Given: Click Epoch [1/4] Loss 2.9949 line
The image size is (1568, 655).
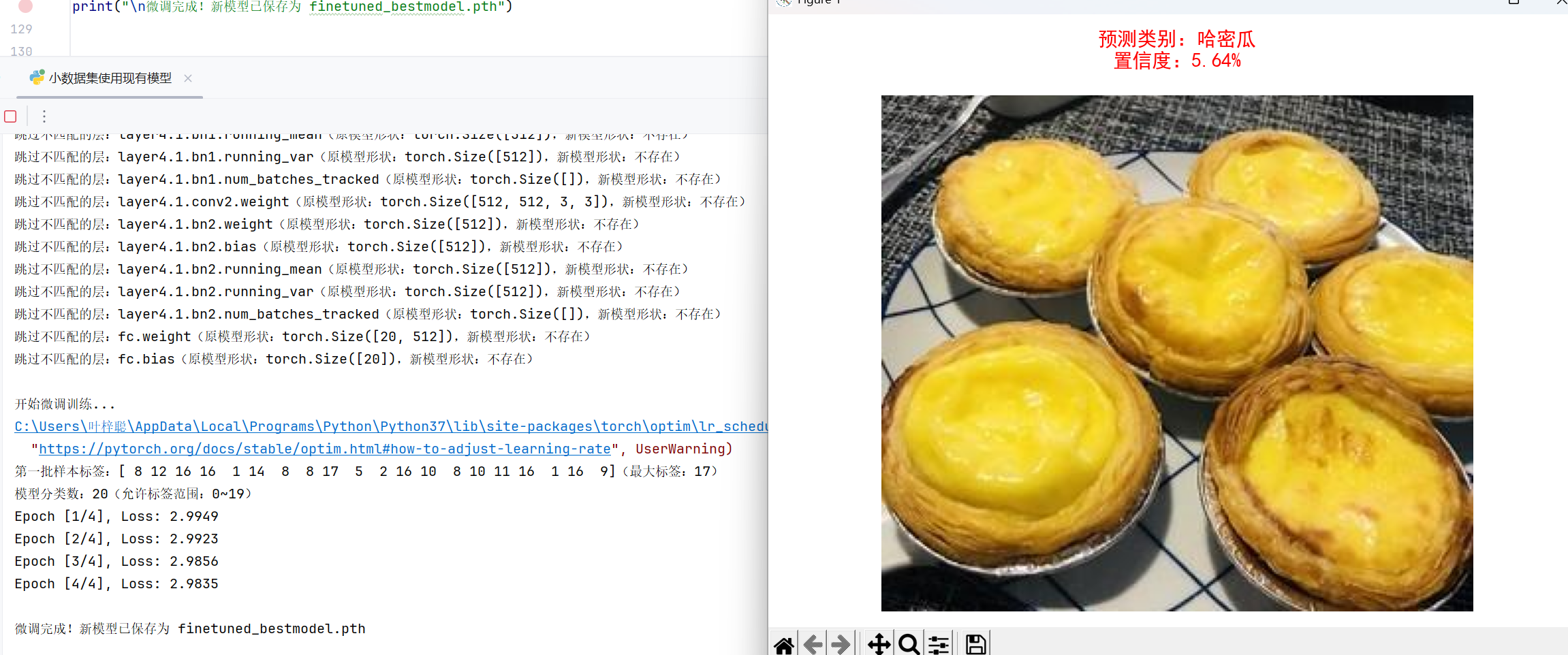Looking at the screenshot, I should coord(116,516).
